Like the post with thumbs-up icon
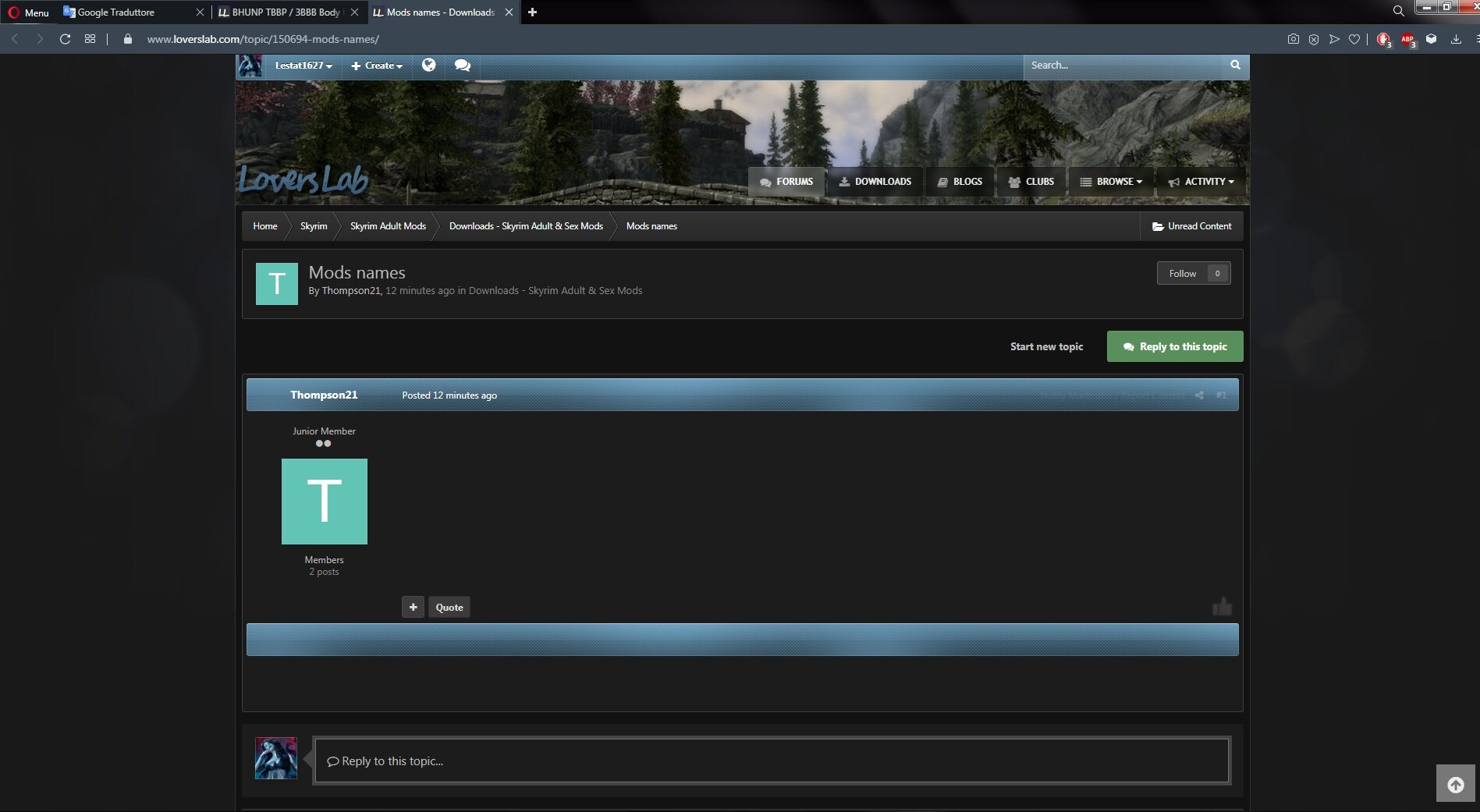The height and width of the screenshot is (812, 1480). coord(1222,606)
